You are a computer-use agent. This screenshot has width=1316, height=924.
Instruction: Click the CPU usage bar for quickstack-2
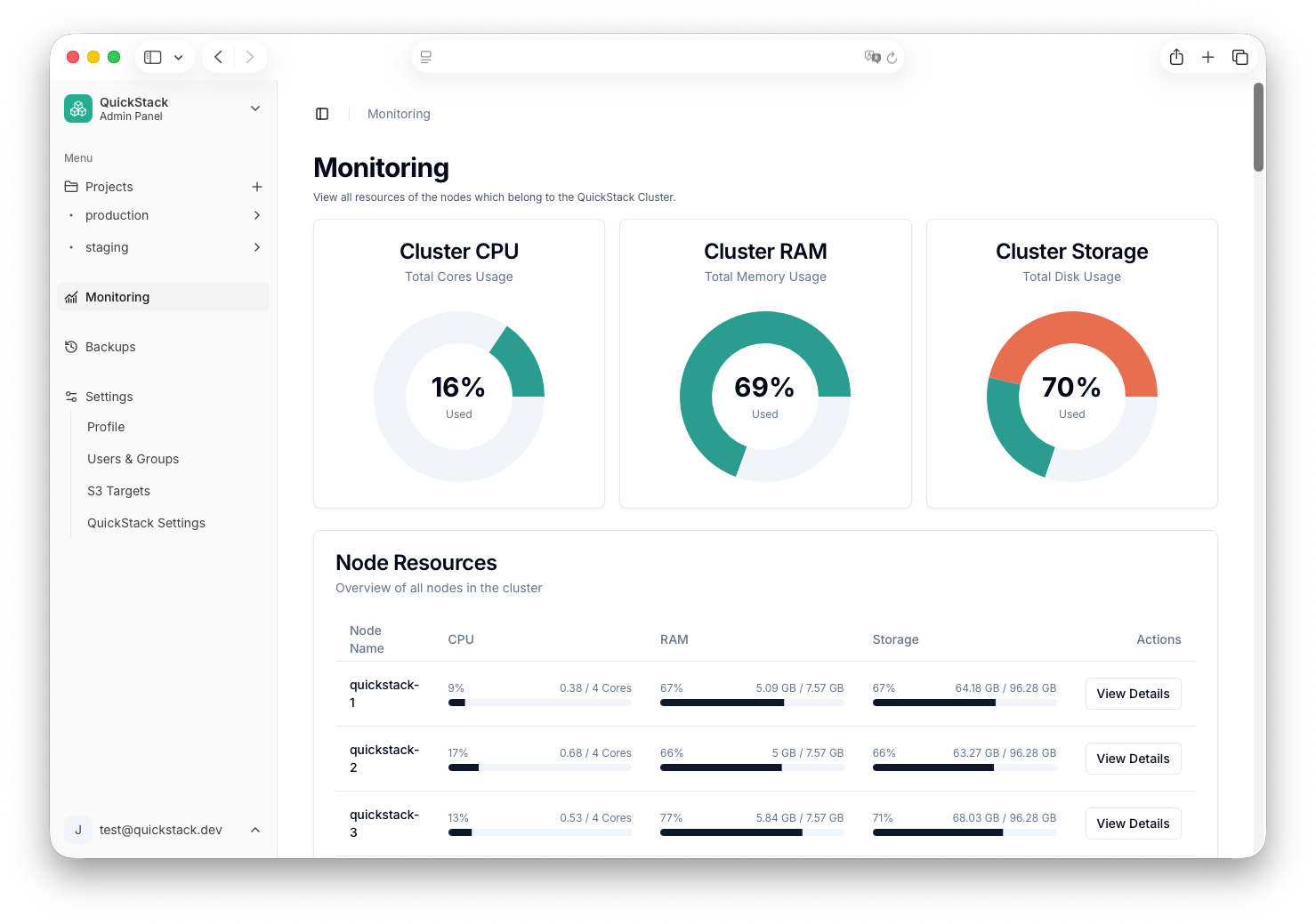click(x=539, y=767)
